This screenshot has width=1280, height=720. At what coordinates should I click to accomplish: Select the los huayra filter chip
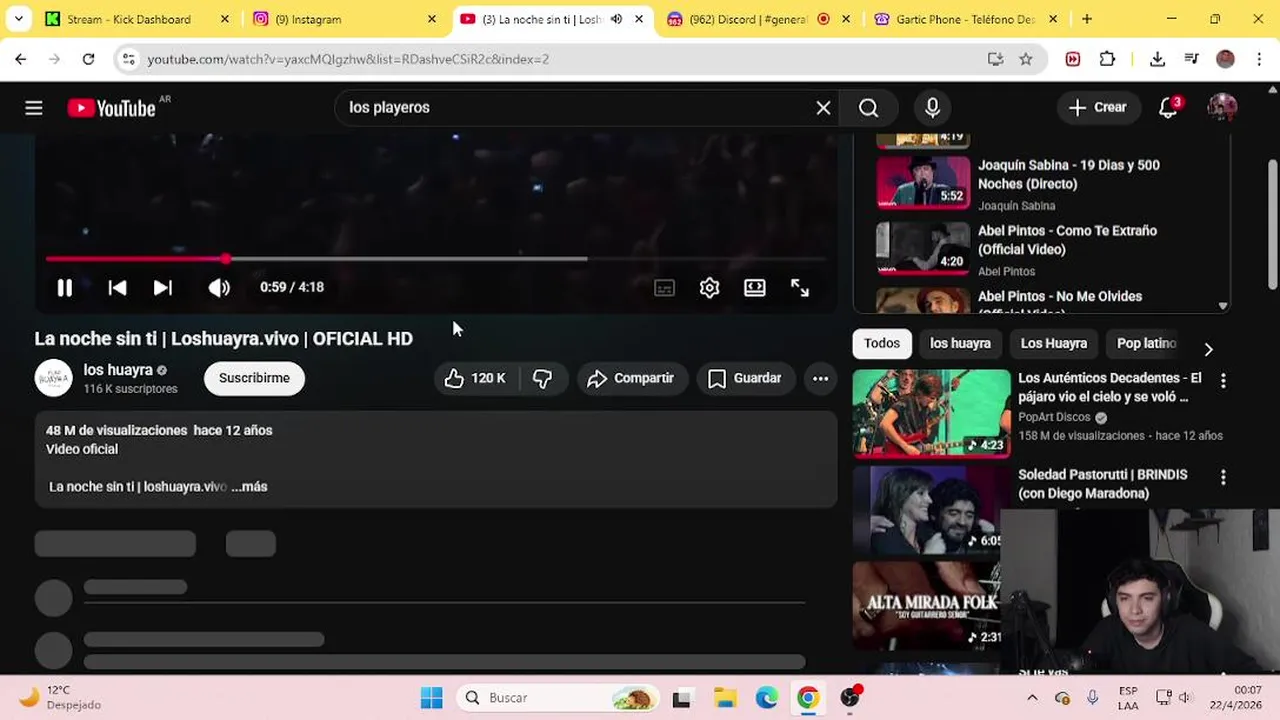pyautogui.click(x=960, y=343)
